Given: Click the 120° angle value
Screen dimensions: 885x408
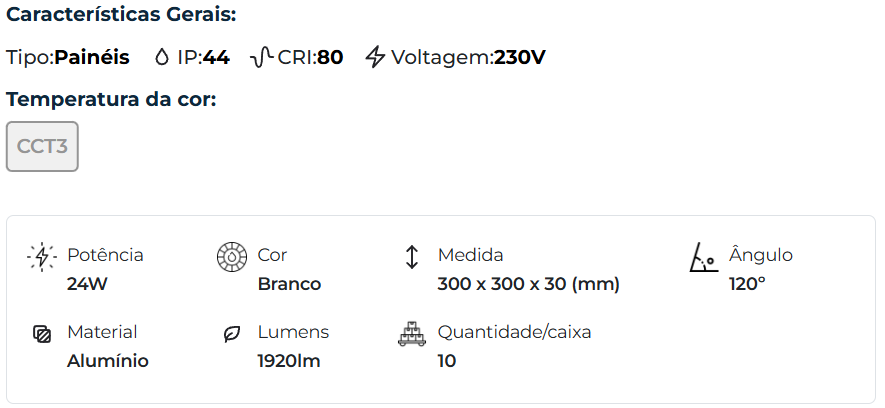Looking at the screenshot, I should coord(747,284).
